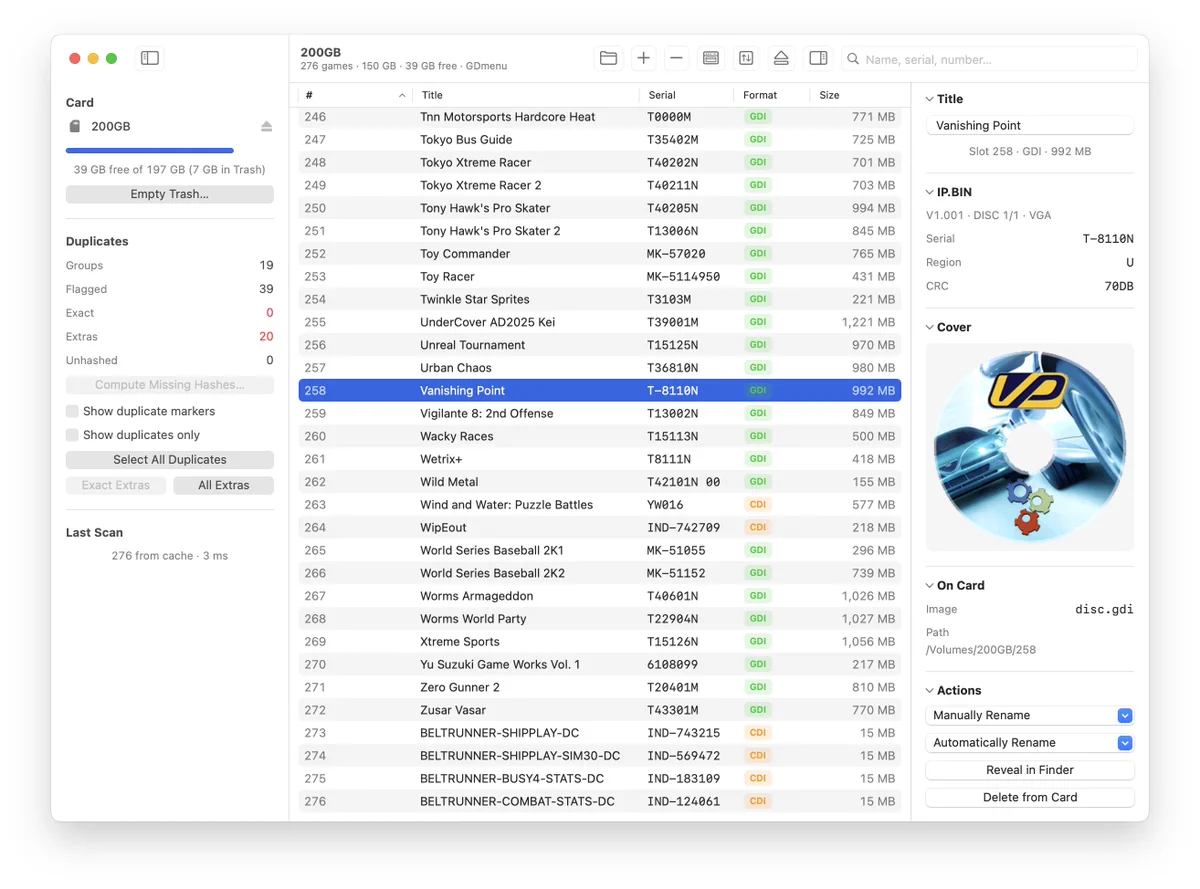Eject the 200GB card in sidebar
This screenshot has height=889, width=1200.
pyautogui.click(x=266, y=126)
